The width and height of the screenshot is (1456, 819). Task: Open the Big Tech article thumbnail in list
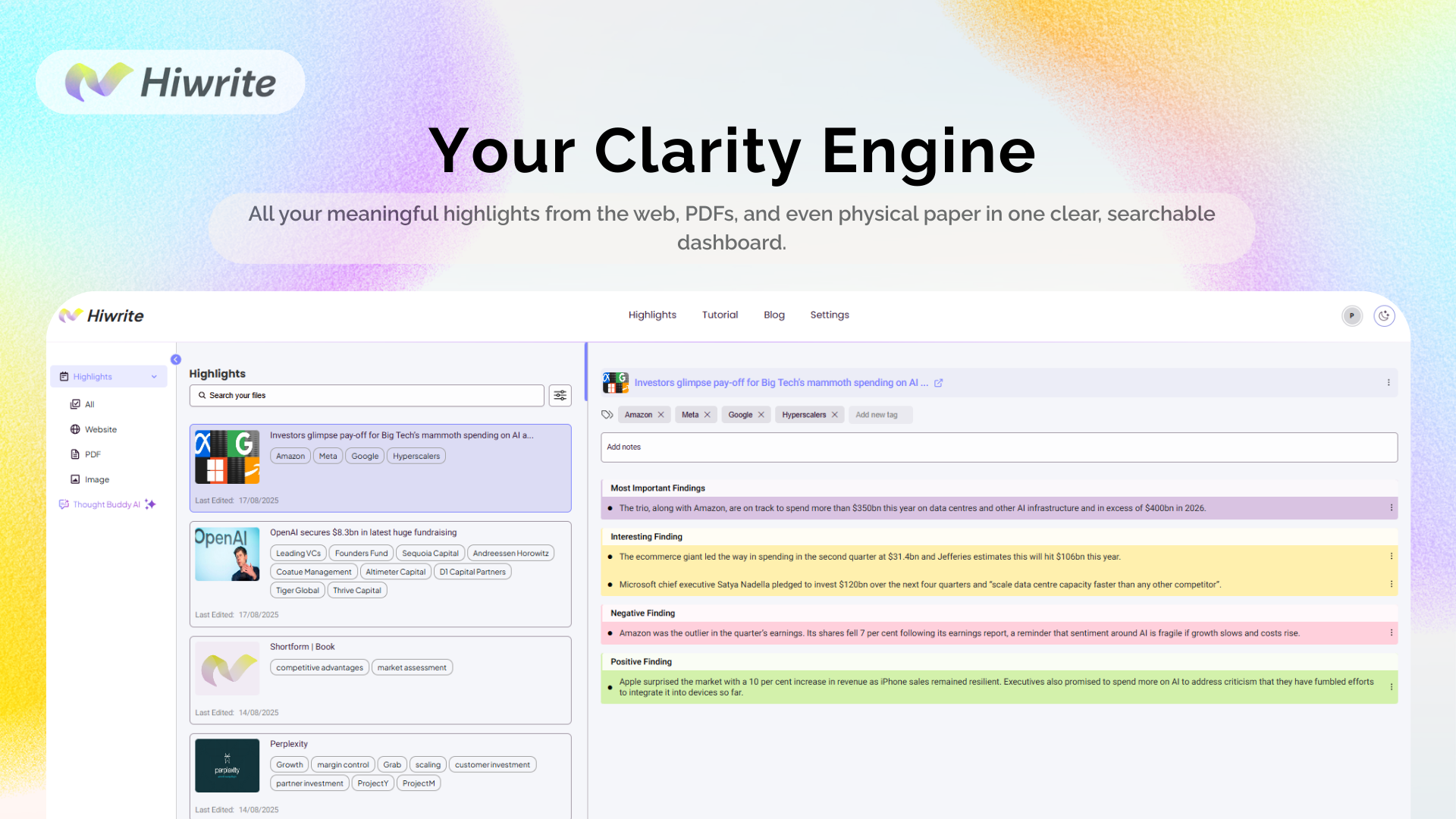[227, 457]
